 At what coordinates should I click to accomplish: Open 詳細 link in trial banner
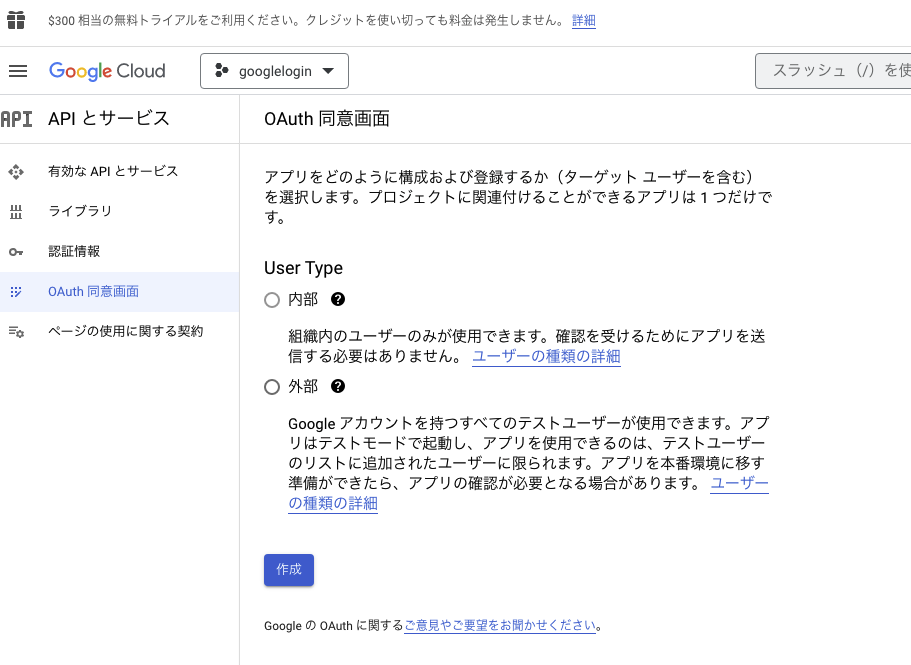pyautogui.click(x=584, y=20)
